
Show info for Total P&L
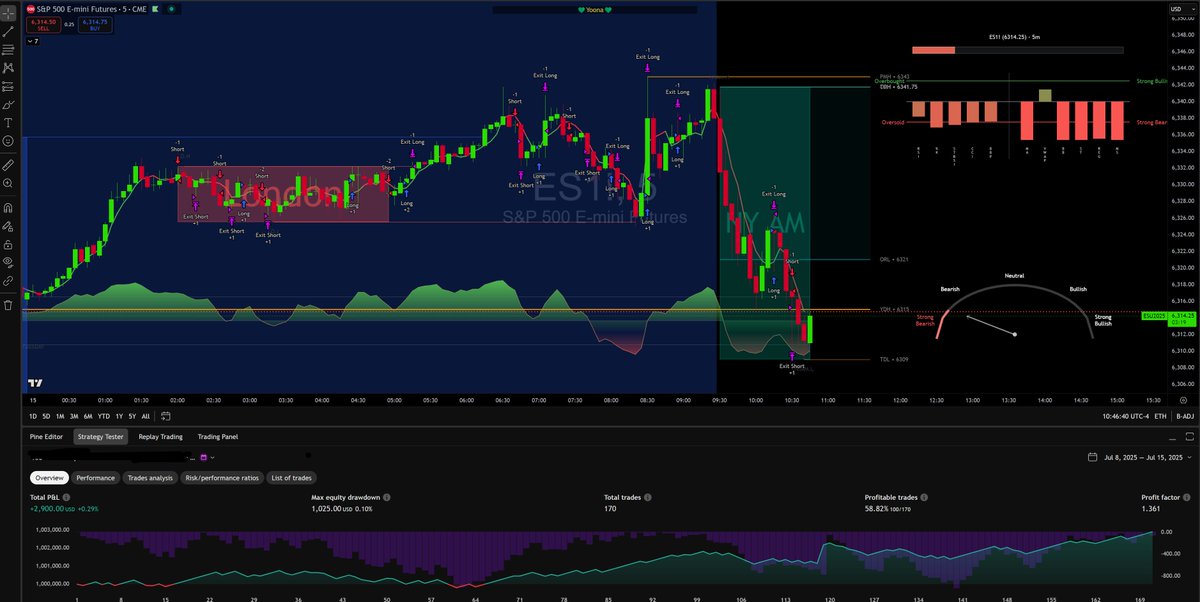click(65, 497)
